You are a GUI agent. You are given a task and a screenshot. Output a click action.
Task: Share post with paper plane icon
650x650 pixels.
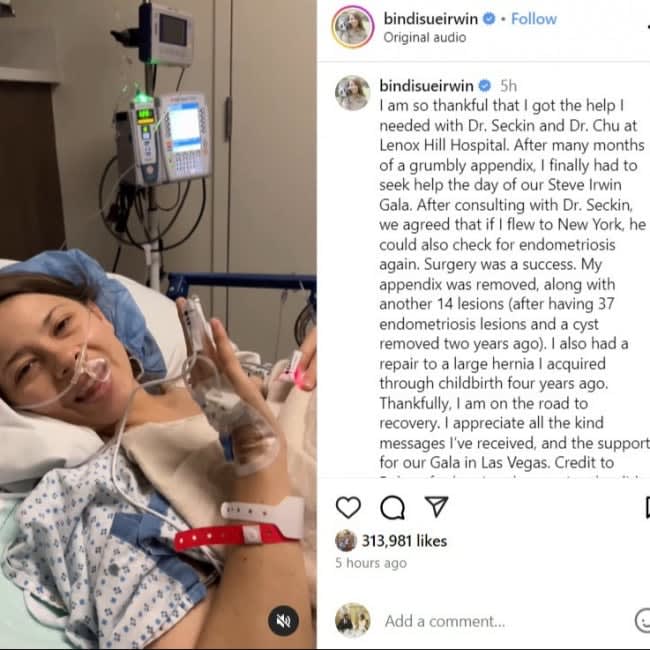pos(437,507)
